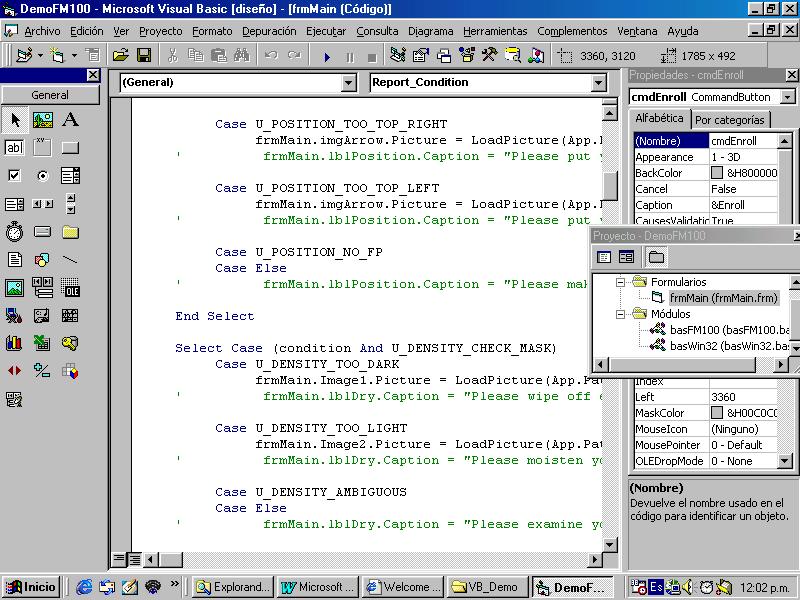Click the Save project toolbar icon

point(144,56)
